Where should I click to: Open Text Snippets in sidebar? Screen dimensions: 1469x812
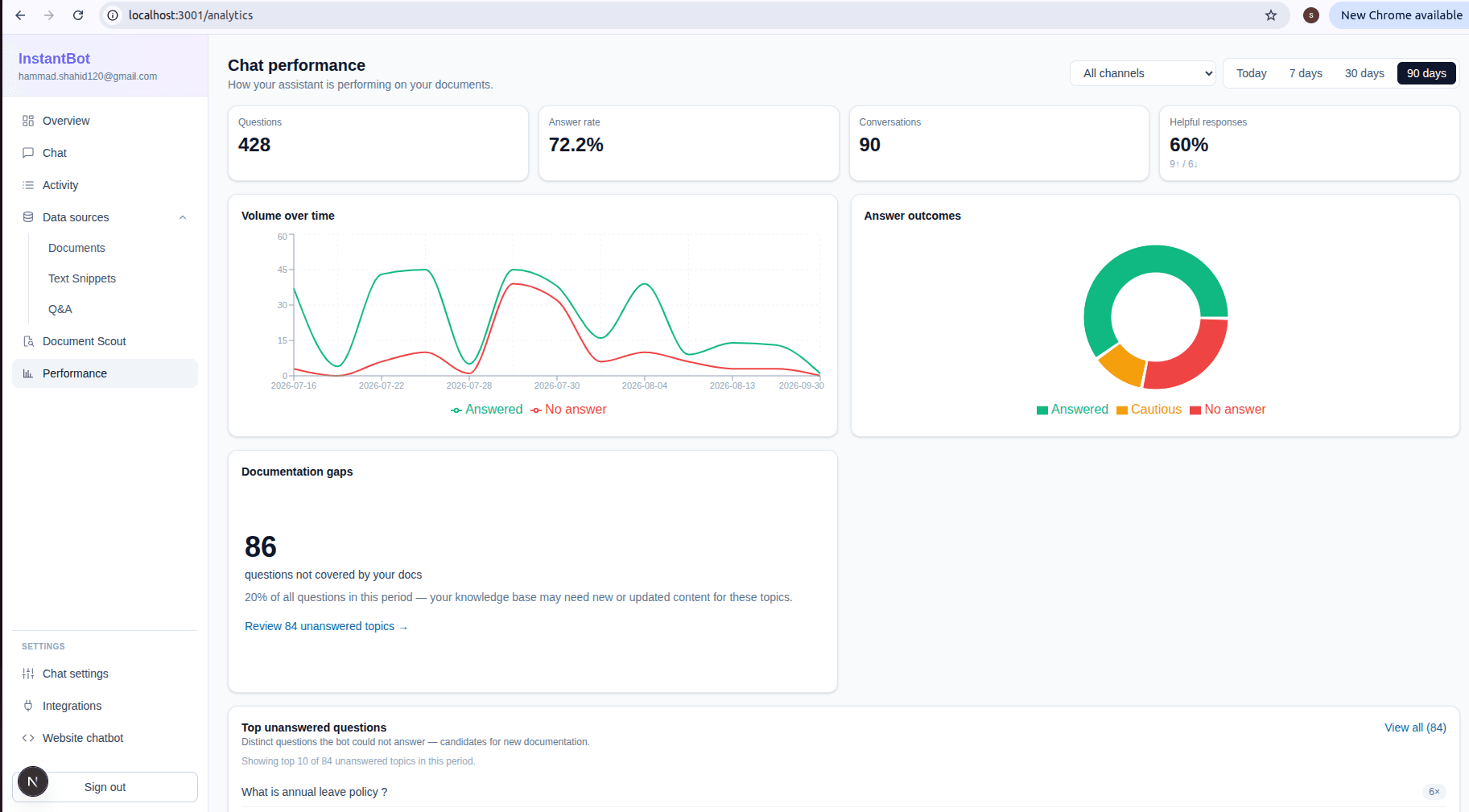click(x=82, y=278)
